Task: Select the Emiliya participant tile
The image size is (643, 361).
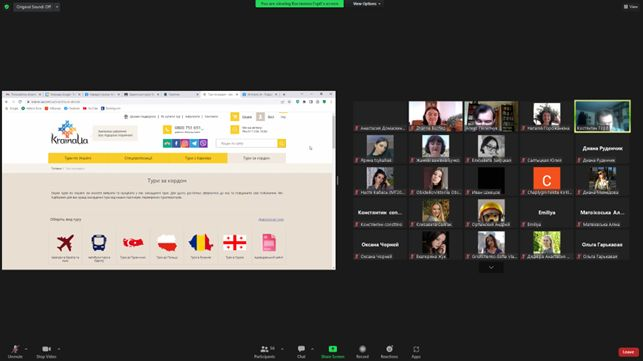Action: (x=547, y=212)
